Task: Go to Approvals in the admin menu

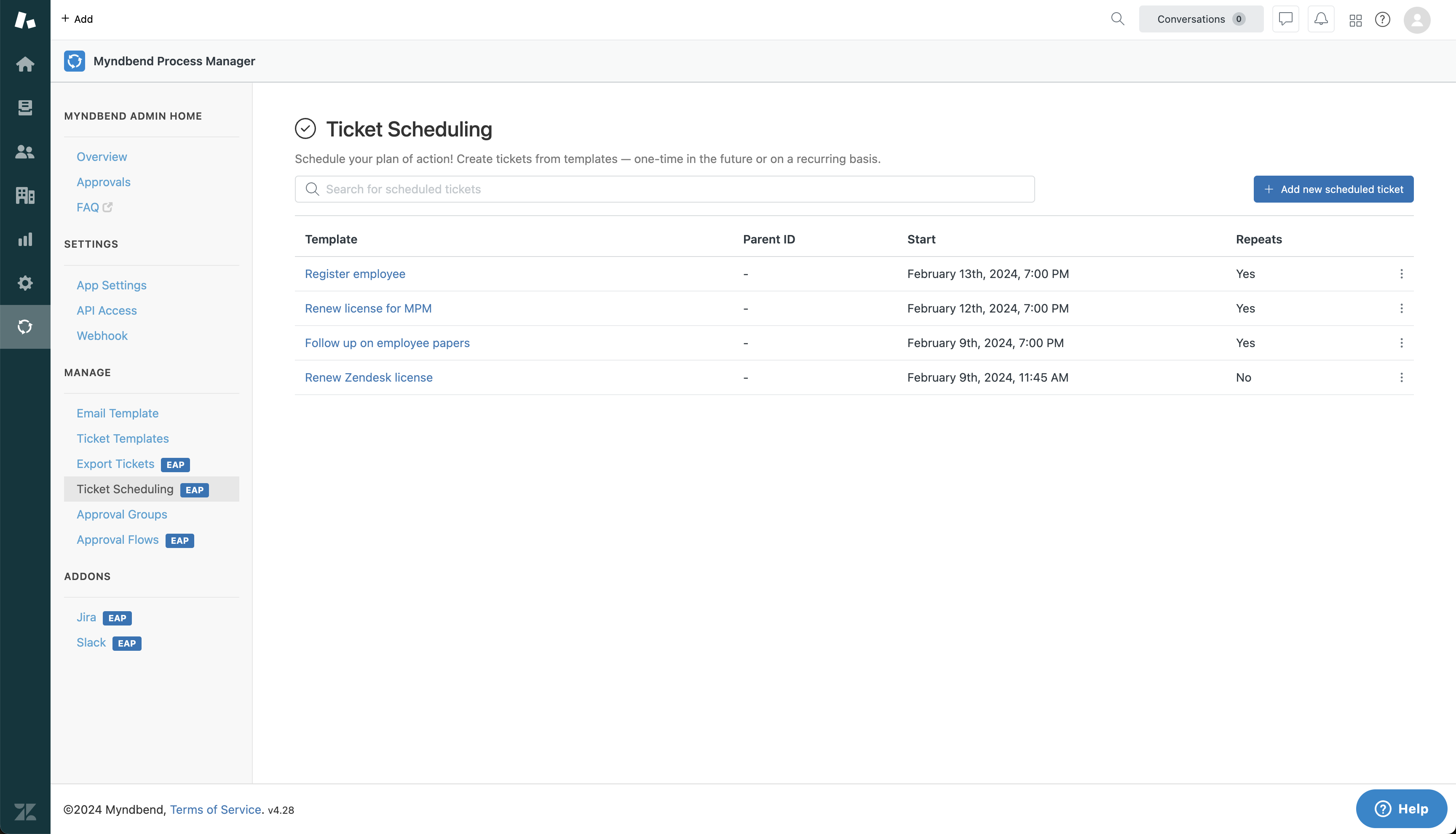Action: (104, 182)
